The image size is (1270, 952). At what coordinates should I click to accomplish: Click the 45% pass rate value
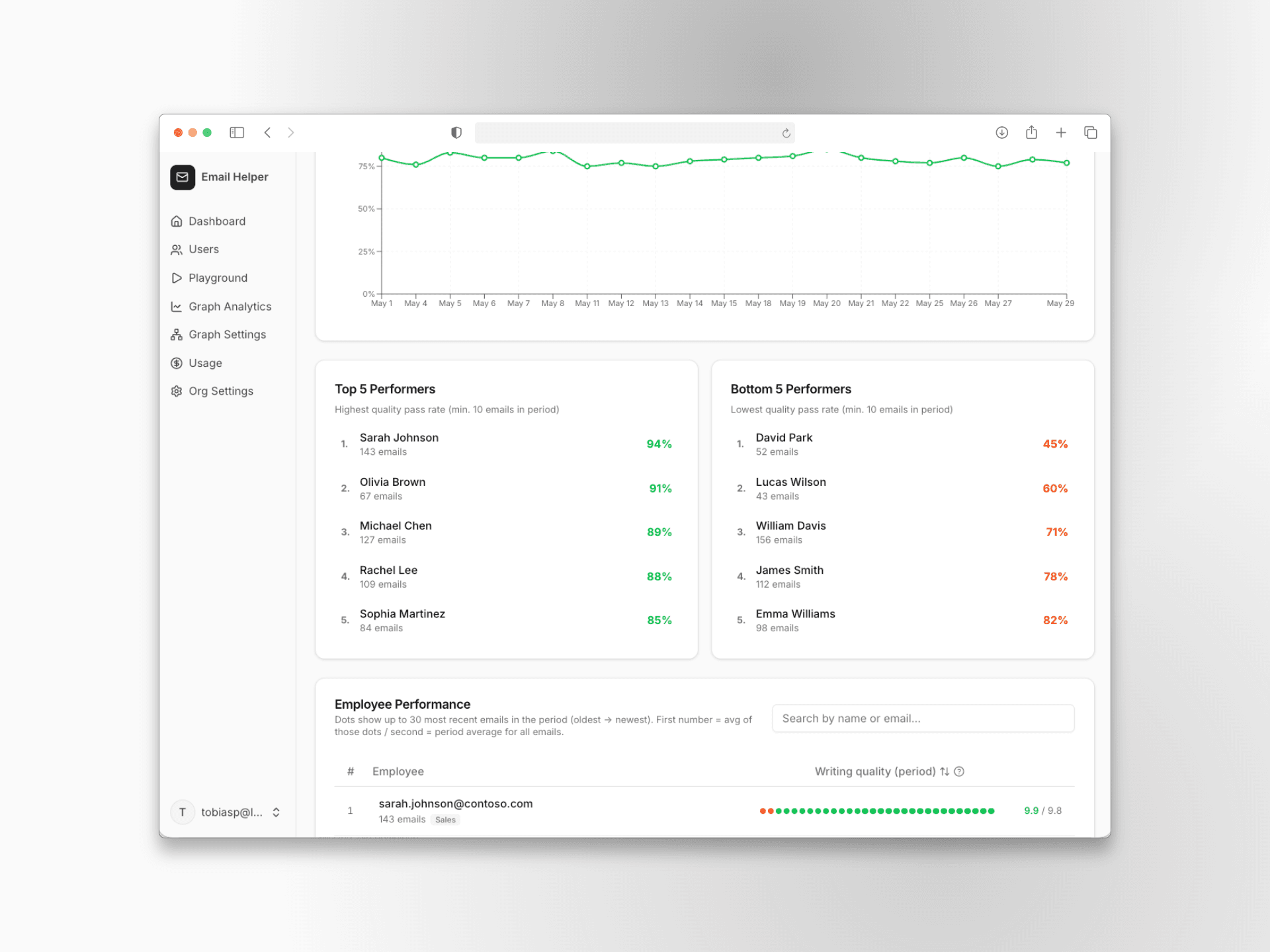(1055, 444)
